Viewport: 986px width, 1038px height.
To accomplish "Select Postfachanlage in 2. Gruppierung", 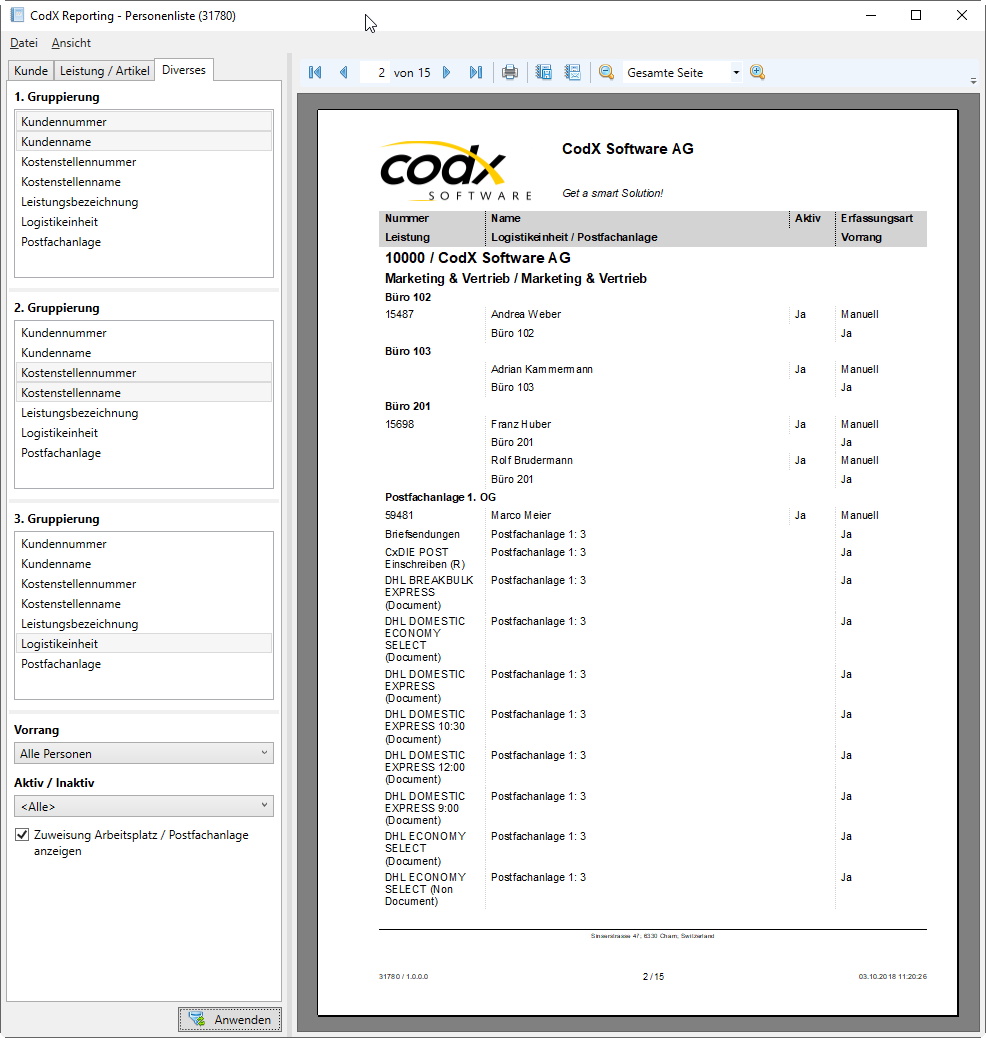I will (x=144, y=453).
